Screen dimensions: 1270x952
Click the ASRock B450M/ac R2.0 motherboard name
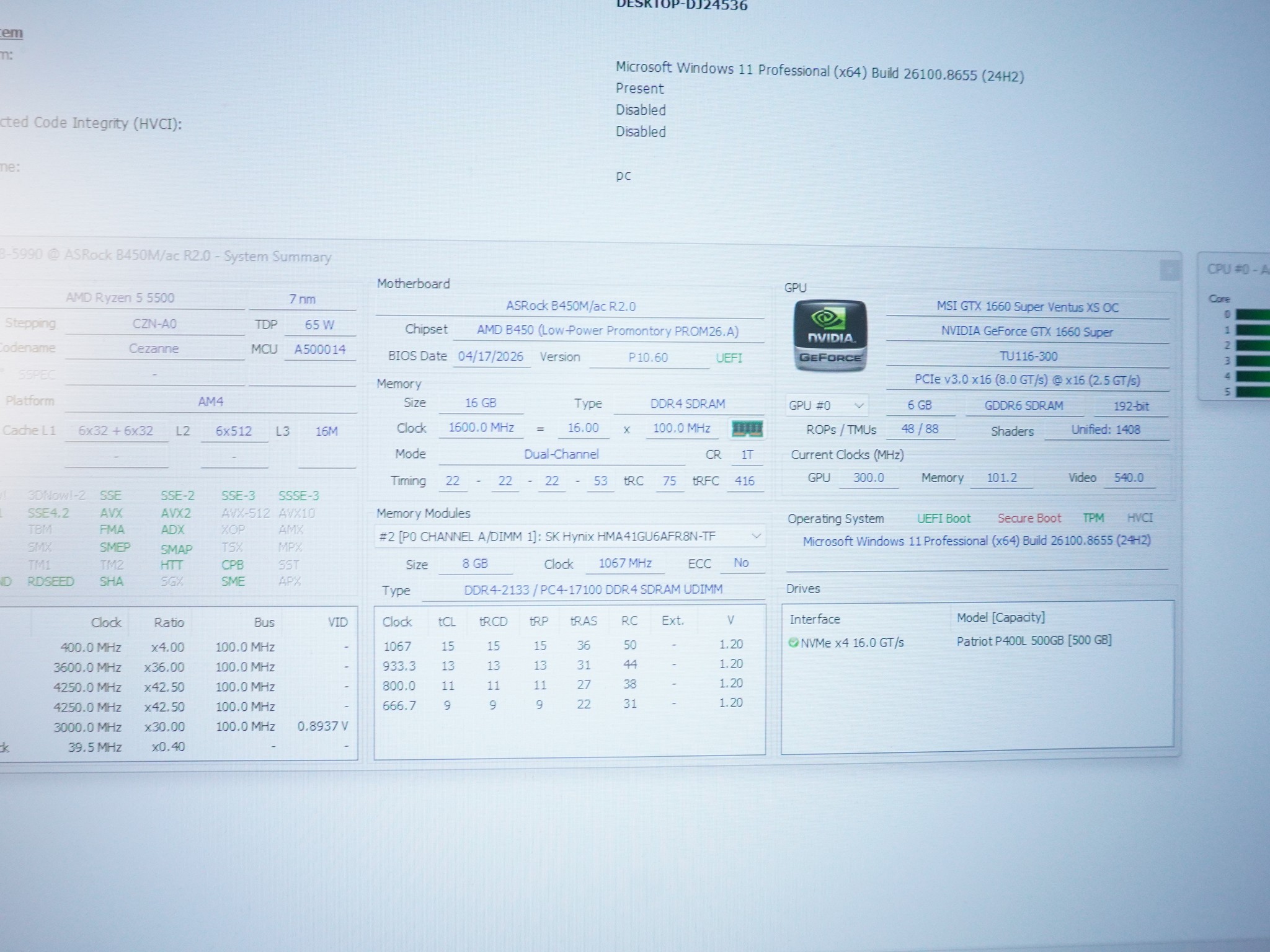[571, 306]
